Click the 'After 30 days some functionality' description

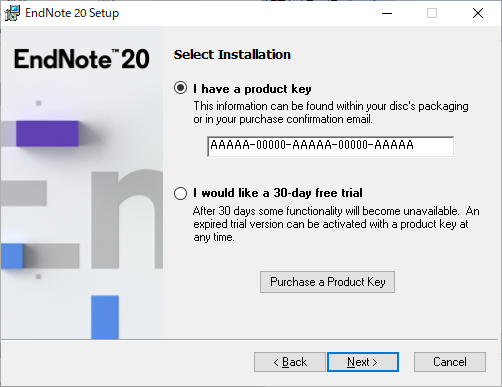click(336, 224)
